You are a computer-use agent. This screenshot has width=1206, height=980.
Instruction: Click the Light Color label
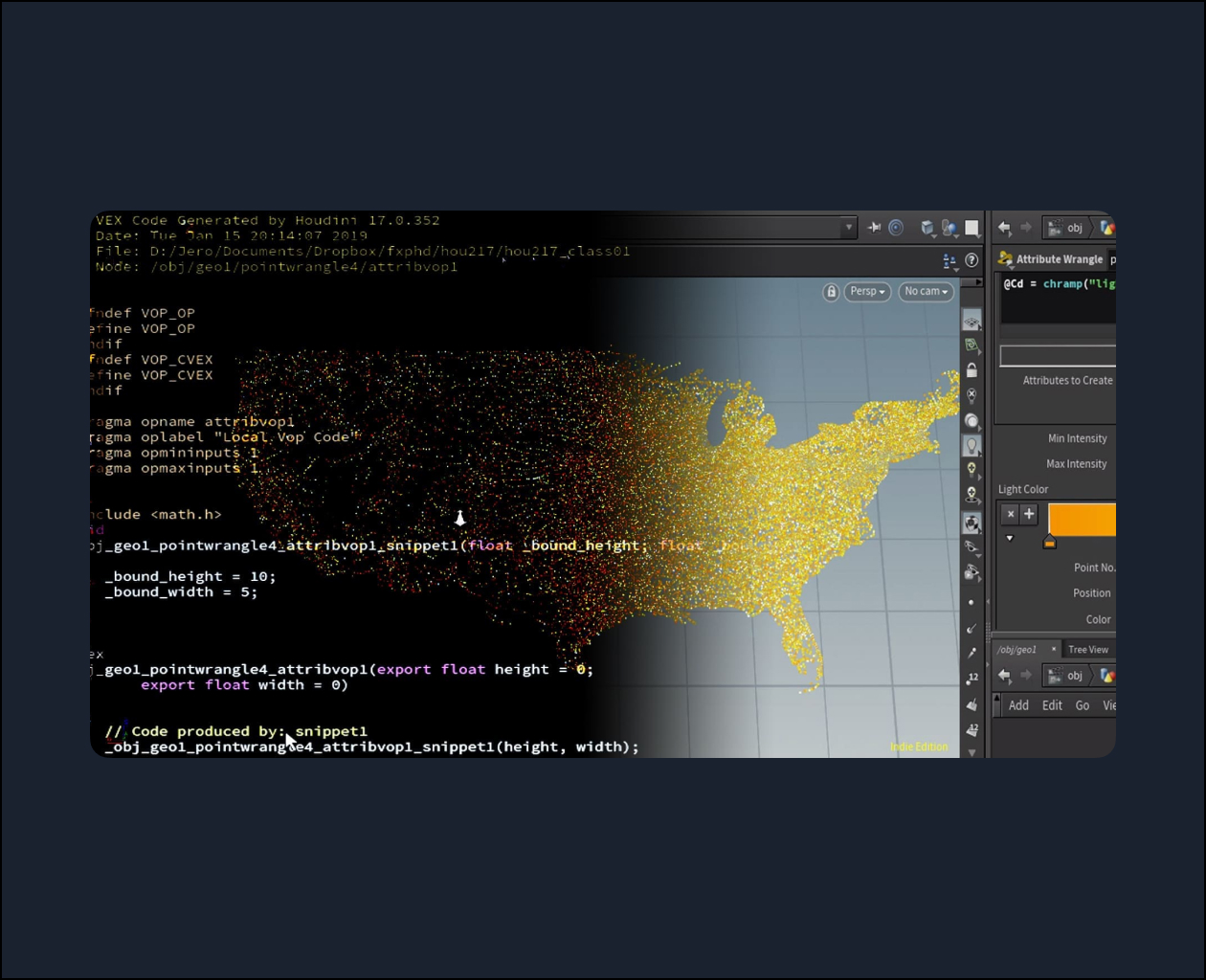[1023, 489]
